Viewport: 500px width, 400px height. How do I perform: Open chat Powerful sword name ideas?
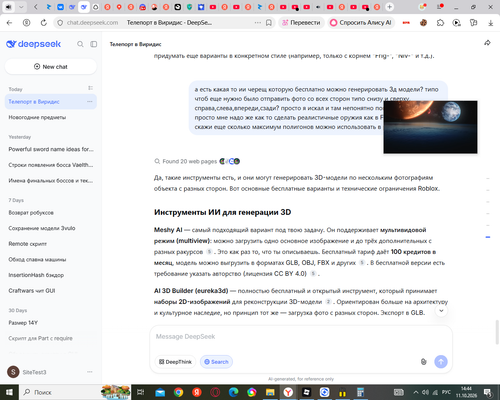tap(51, 149)
